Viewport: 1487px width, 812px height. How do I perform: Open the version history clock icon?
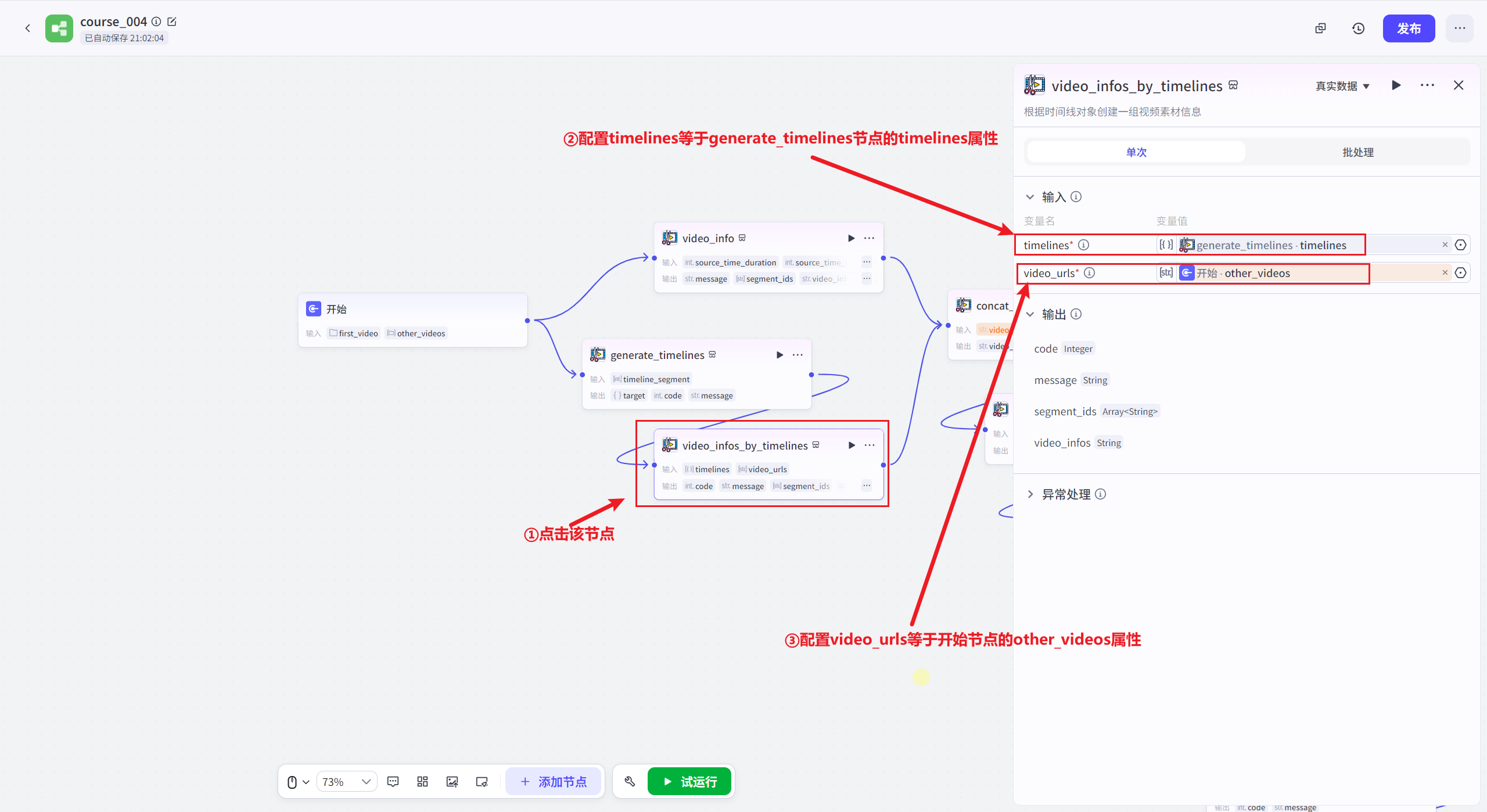1358,28
